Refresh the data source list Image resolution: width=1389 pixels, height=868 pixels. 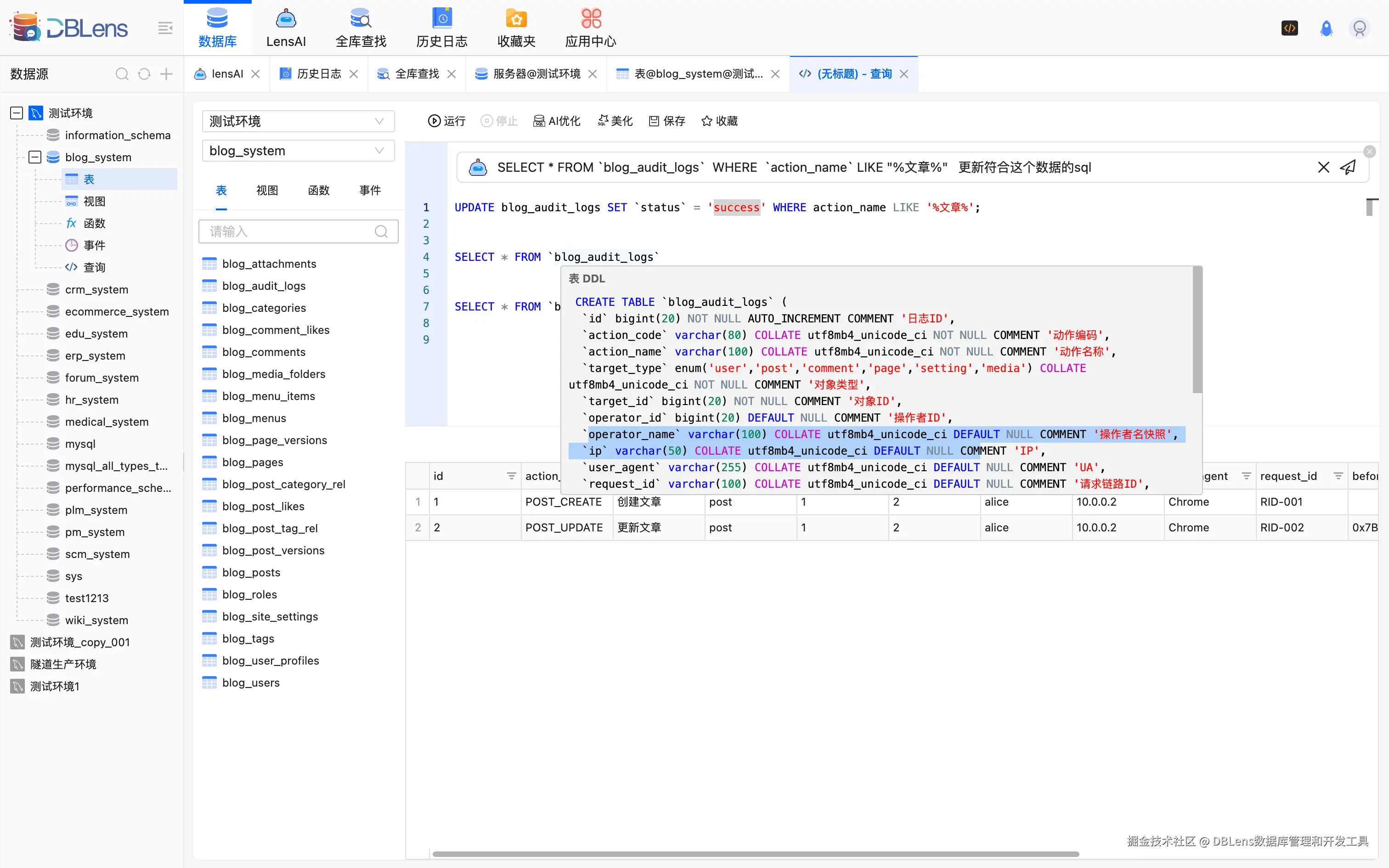tap(143, 73)
